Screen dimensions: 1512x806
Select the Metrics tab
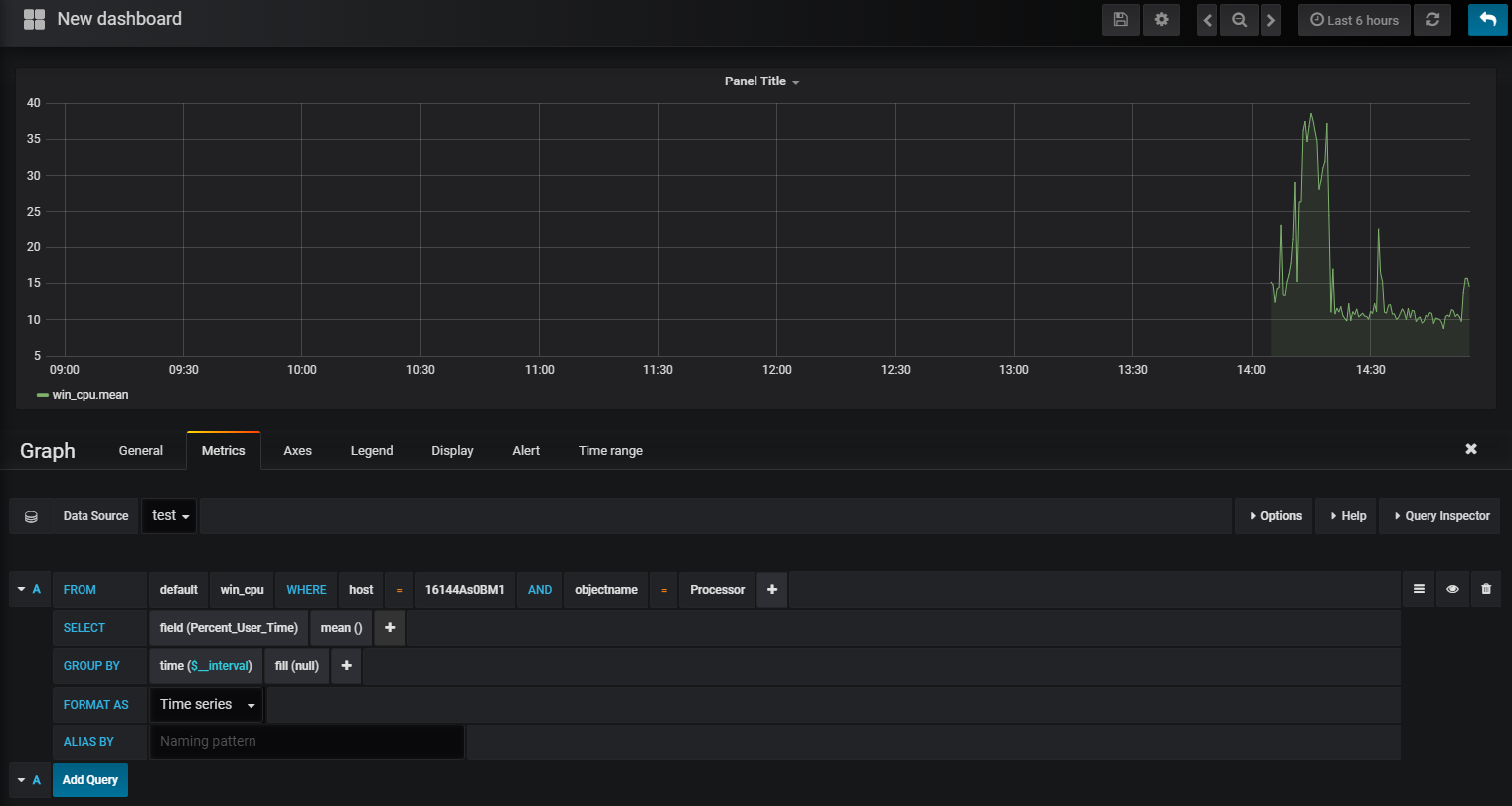[223, 450]
